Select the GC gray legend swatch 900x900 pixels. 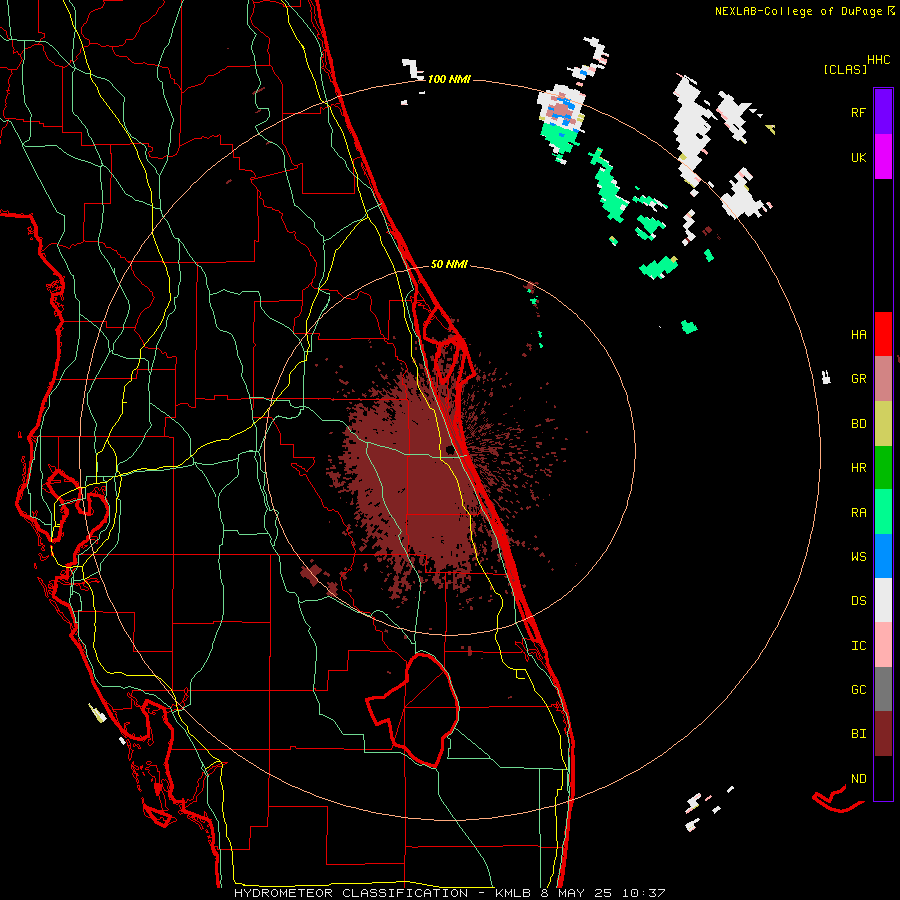pos(883,689)
